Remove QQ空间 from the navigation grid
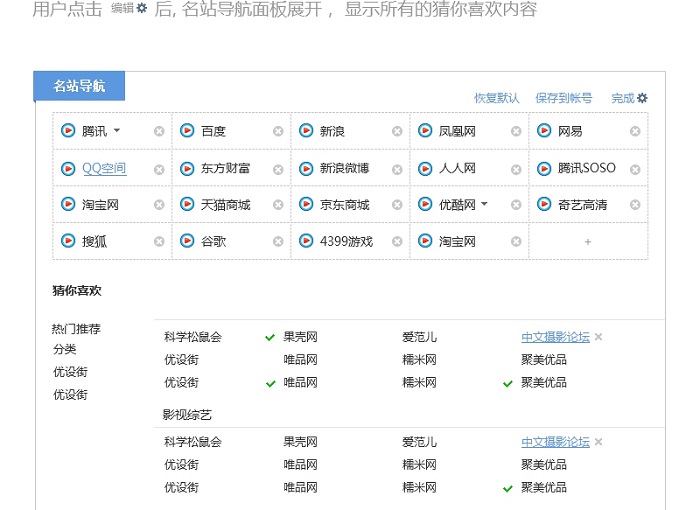This screenshot has height=510, width=700. click(159, 170)
